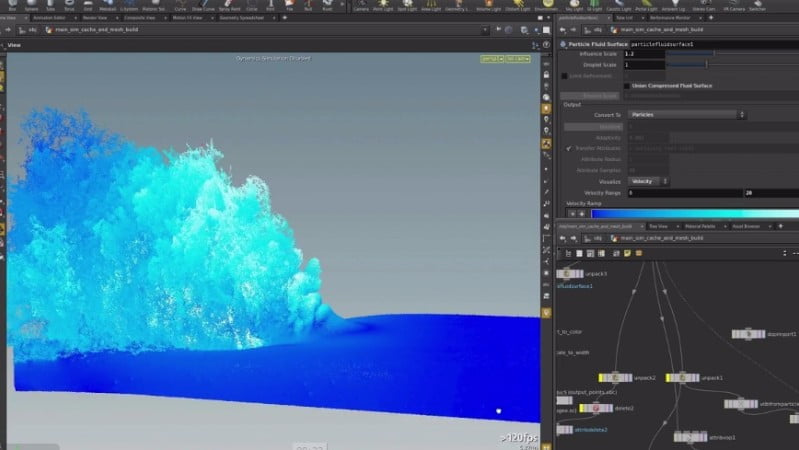Click the Influence Scale value field
This screenshot has width=799, height=450.
click(x=645, y=54)
